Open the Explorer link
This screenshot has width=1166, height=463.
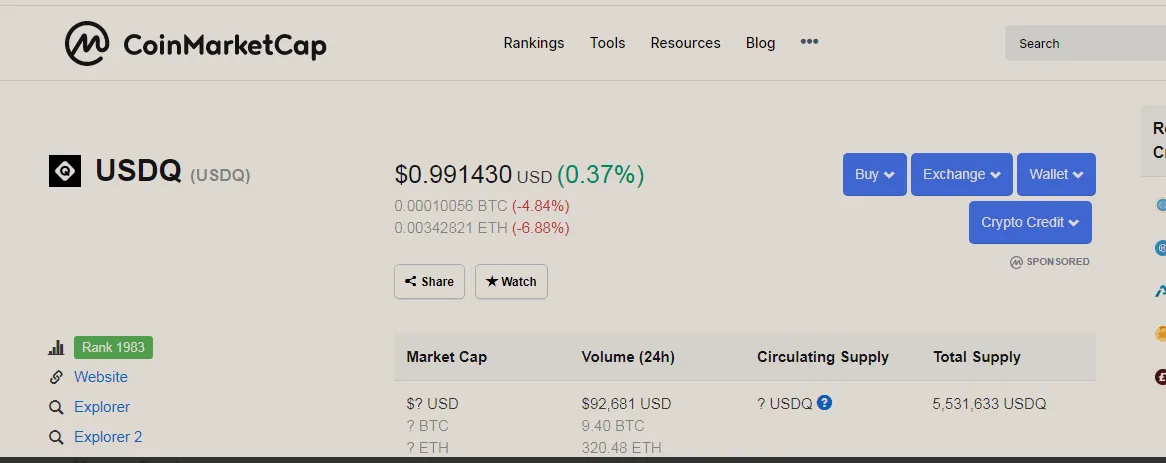click(102, 407)
